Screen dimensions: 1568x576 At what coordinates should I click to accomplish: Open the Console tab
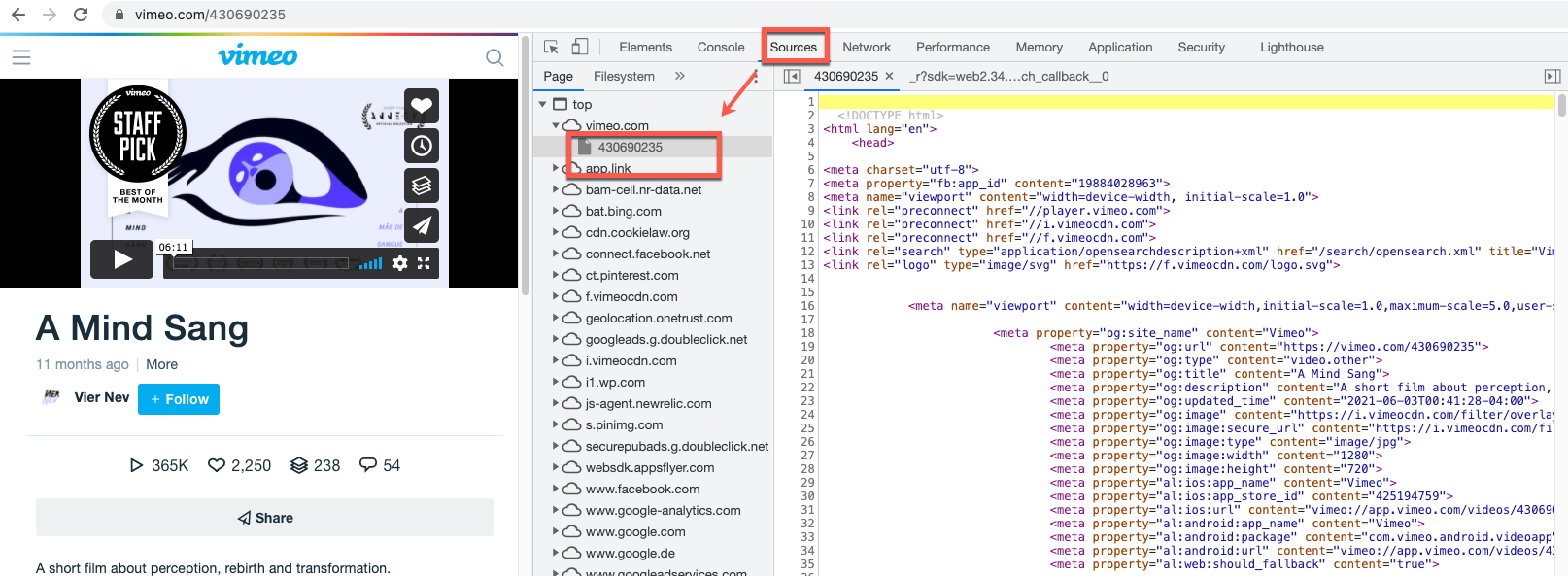pyautogui.click(x=720, y=47)
